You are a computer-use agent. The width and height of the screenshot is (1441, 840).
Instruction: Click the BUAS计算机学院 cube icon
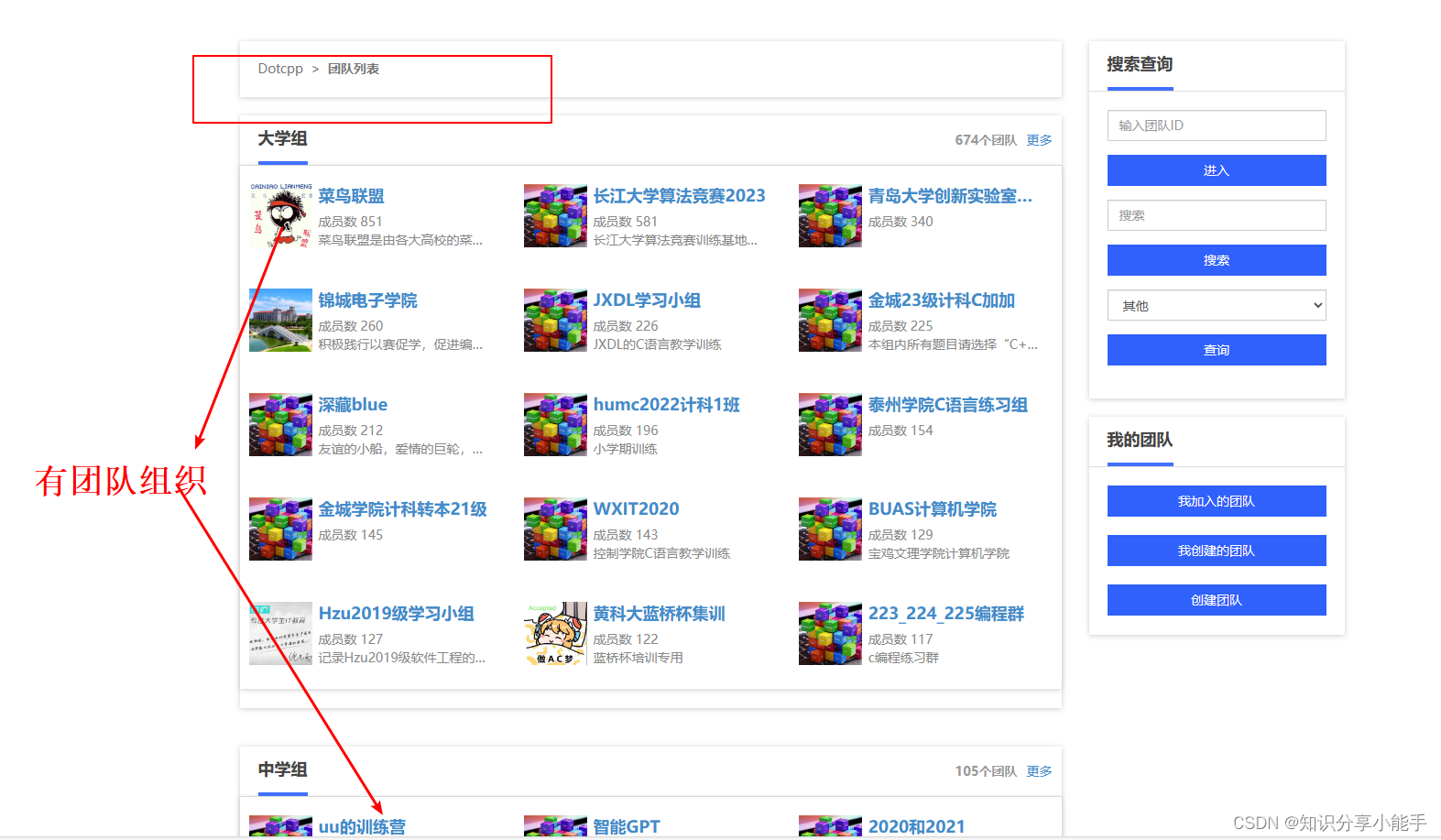[x=830, y=529]
